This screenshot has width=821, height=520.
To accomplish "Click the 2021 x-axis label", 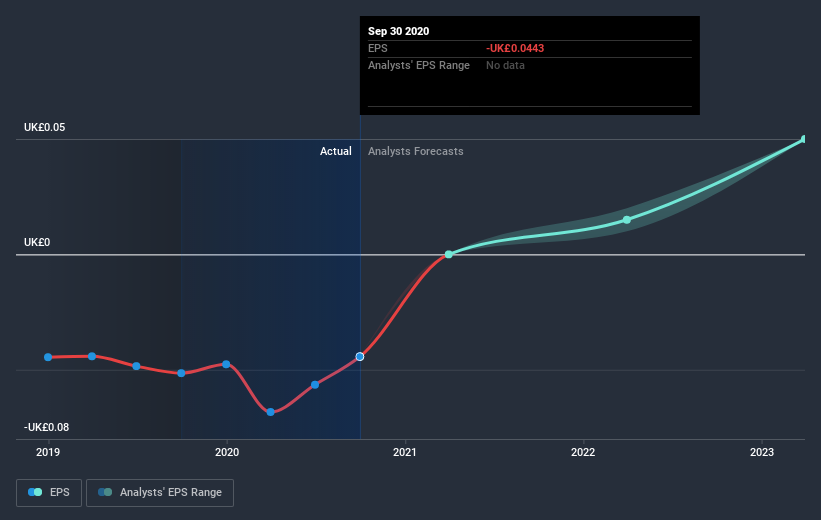I will [x=405, y=452].
